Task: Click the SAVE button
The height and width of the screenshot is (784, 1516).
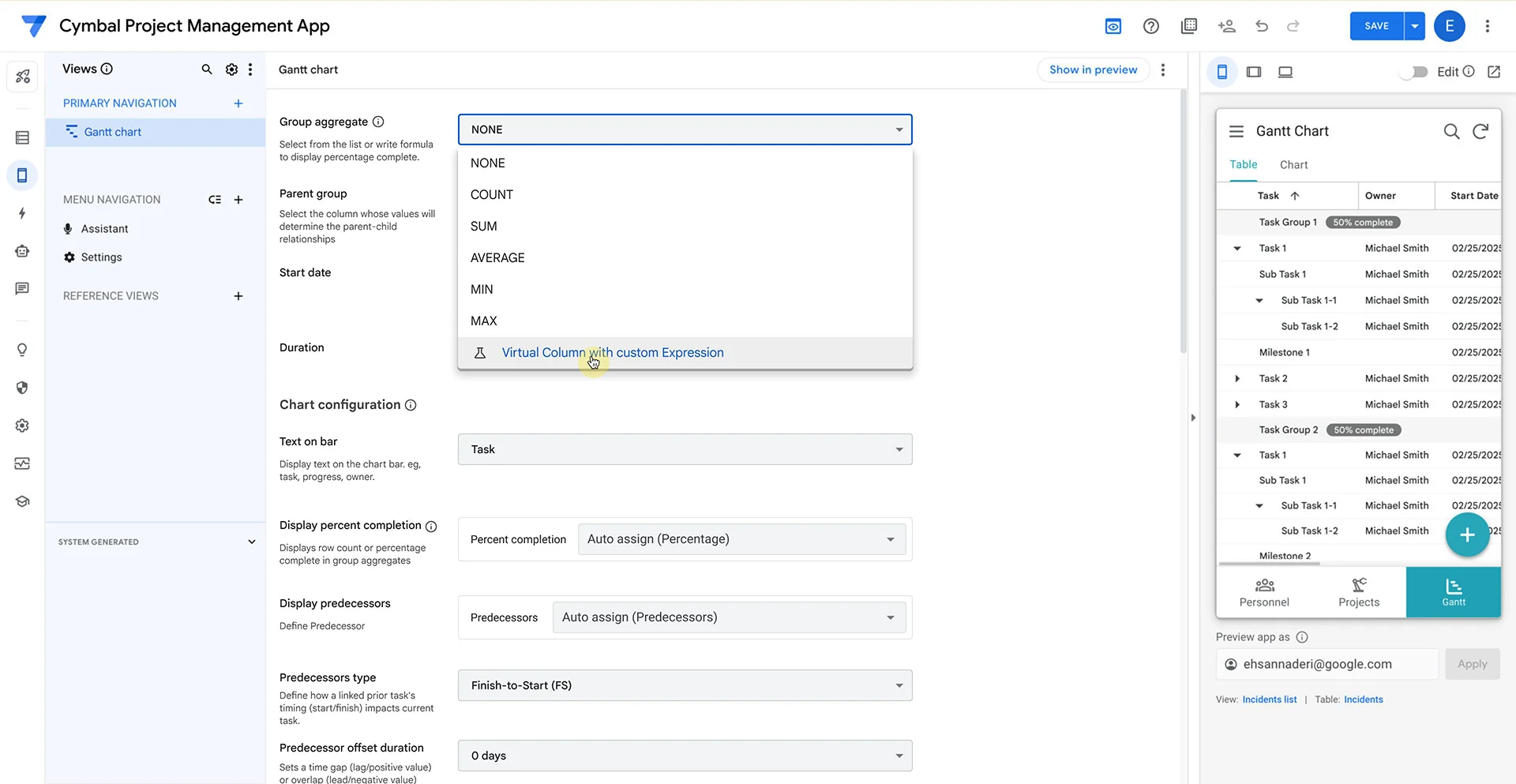Action: (1376, 26)
